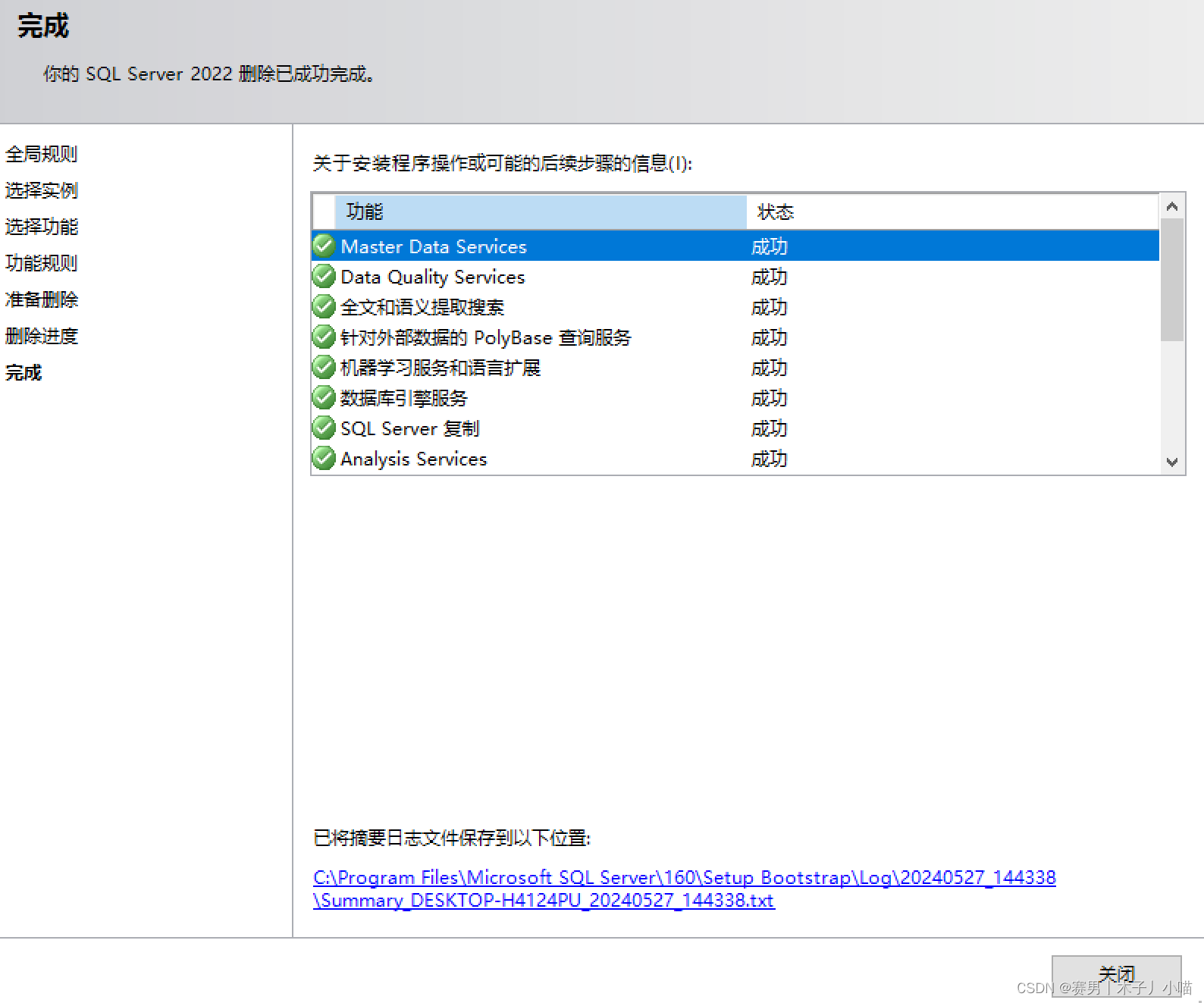Select the Data Quality Services row text
The width and height of the screenshot is (1204, 1003).
point(433,277)
